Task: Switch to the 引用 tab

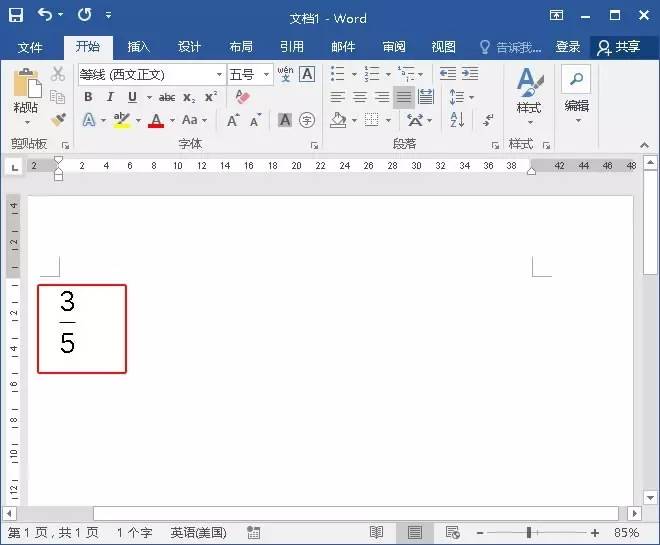Action: [x=292, y=47]
